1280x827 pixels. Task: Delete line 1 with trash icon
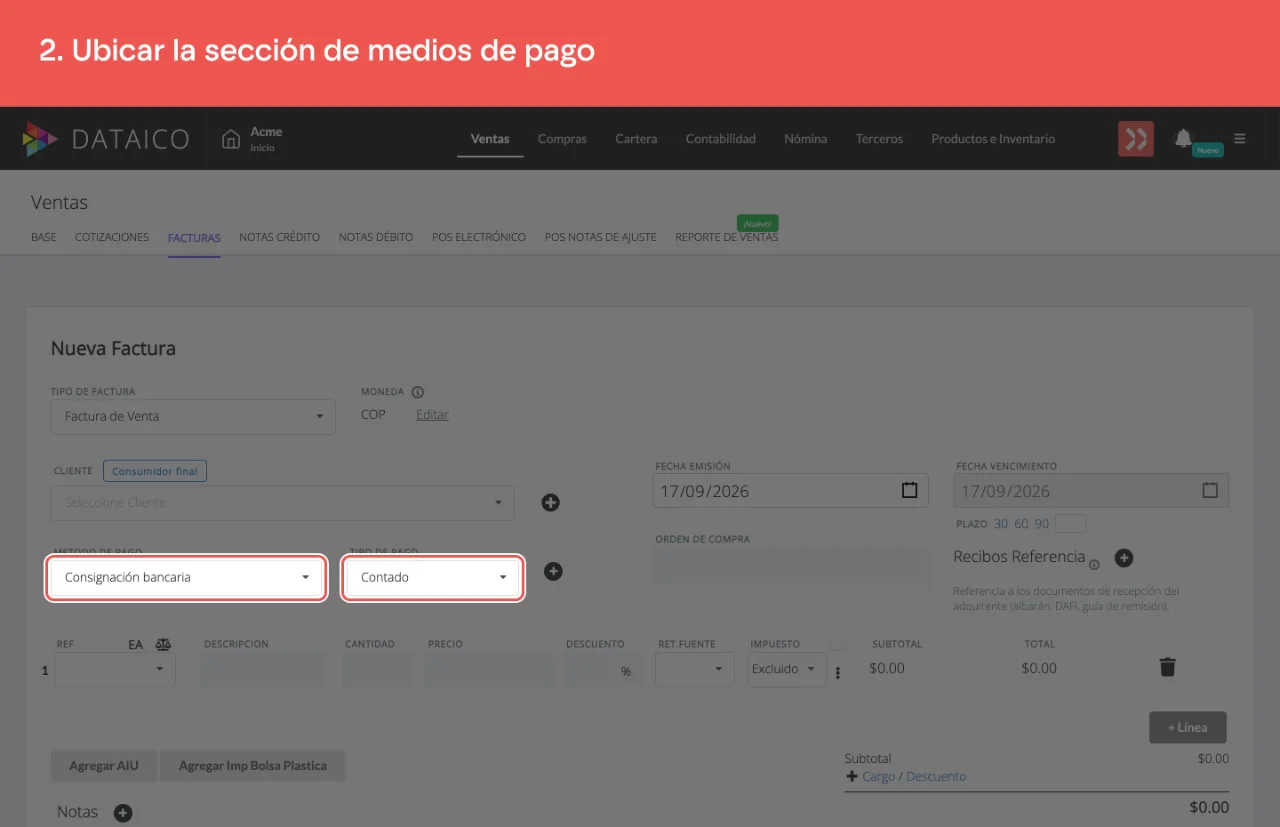[x=1167, y=667]
